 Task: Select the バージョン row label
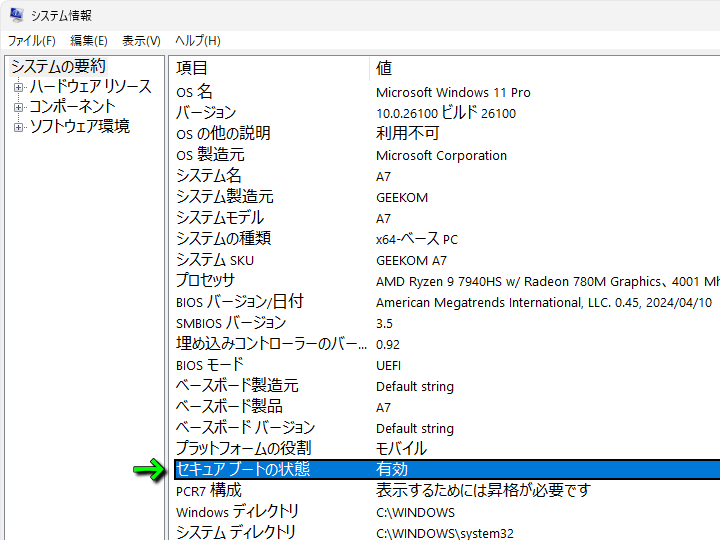click(x=206, y=113)
